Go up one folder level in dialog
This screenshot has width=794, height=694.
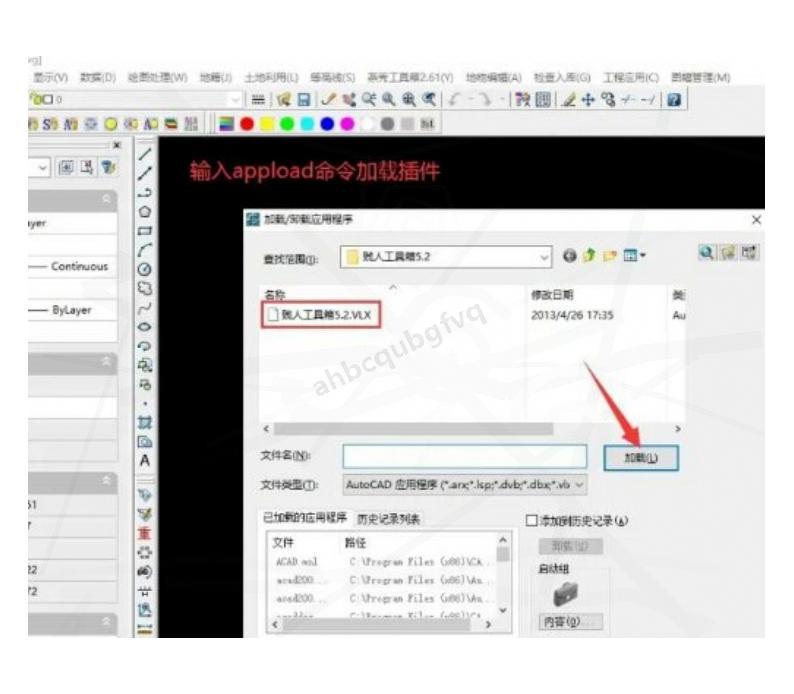pyautogui.click(x=589, y=256)
